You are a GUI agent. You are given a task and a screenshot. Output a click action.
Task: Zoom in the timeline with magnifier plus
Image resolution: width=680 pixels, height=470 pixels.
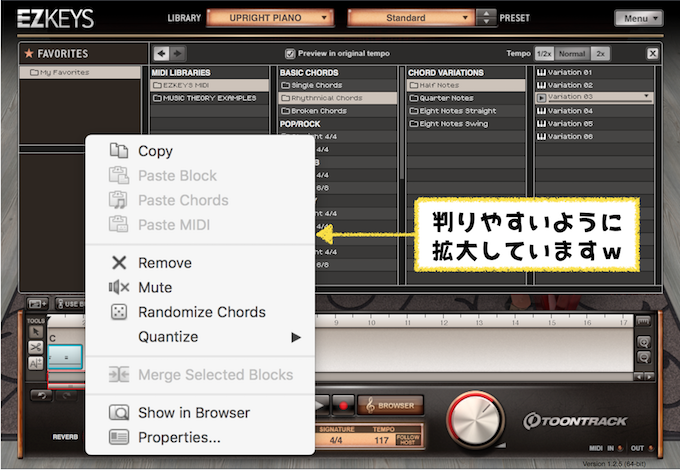644,343
